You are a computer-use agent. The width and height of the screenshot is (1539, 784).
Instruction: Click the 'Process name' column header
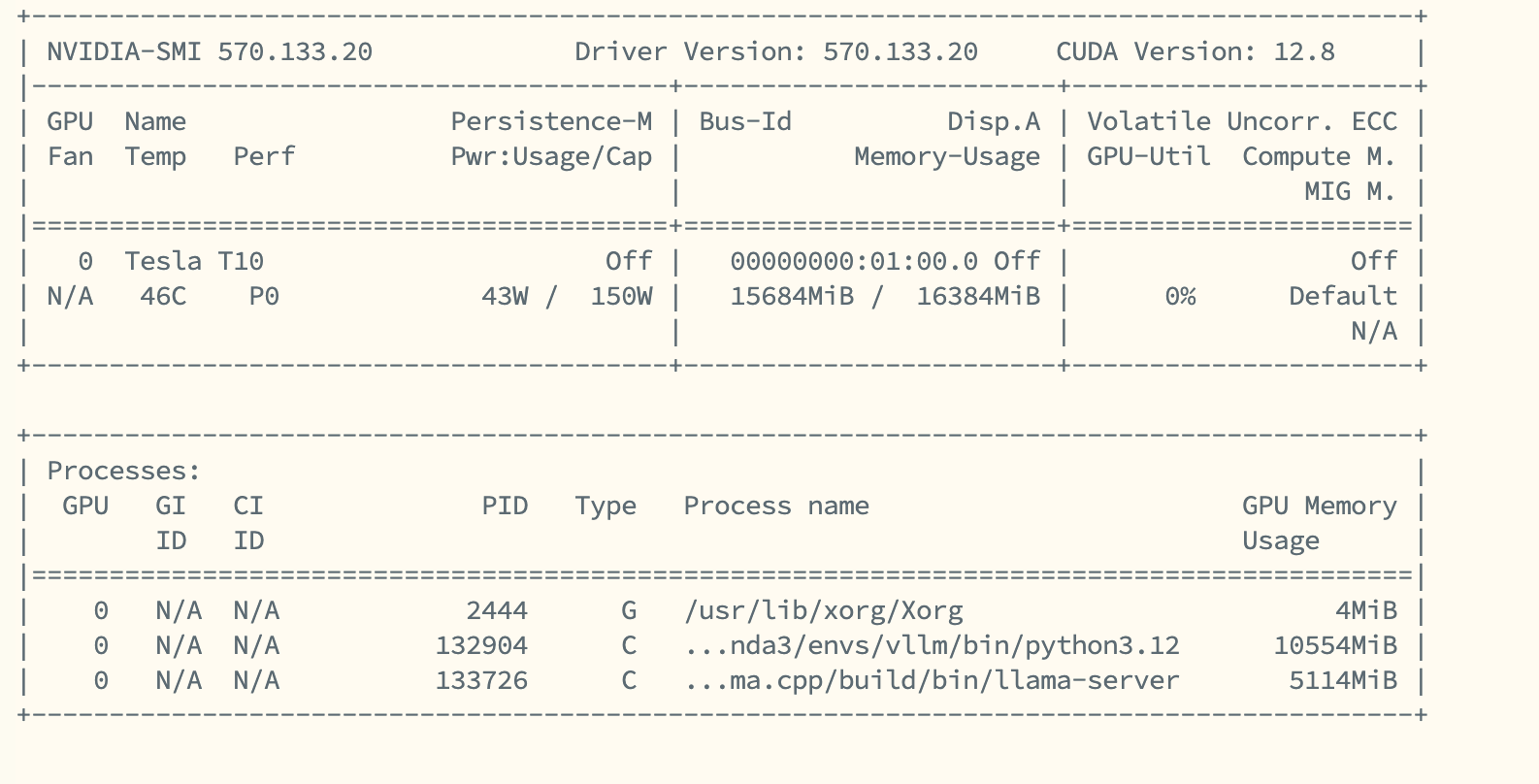(776, 506)
